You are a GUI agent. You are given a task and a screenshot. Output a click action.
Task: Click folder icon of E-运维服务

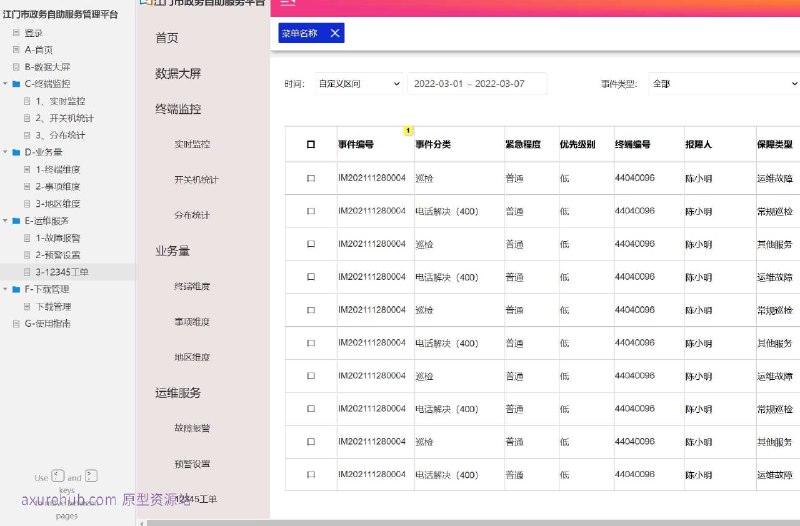tap(16, 221)
